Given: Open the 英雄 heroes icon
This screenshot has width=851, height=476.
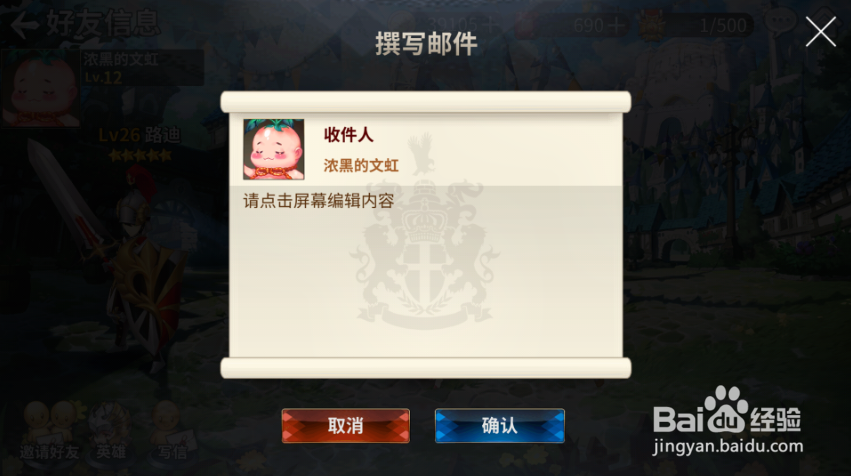Looking at the screenshot, I should click(111, 431).
